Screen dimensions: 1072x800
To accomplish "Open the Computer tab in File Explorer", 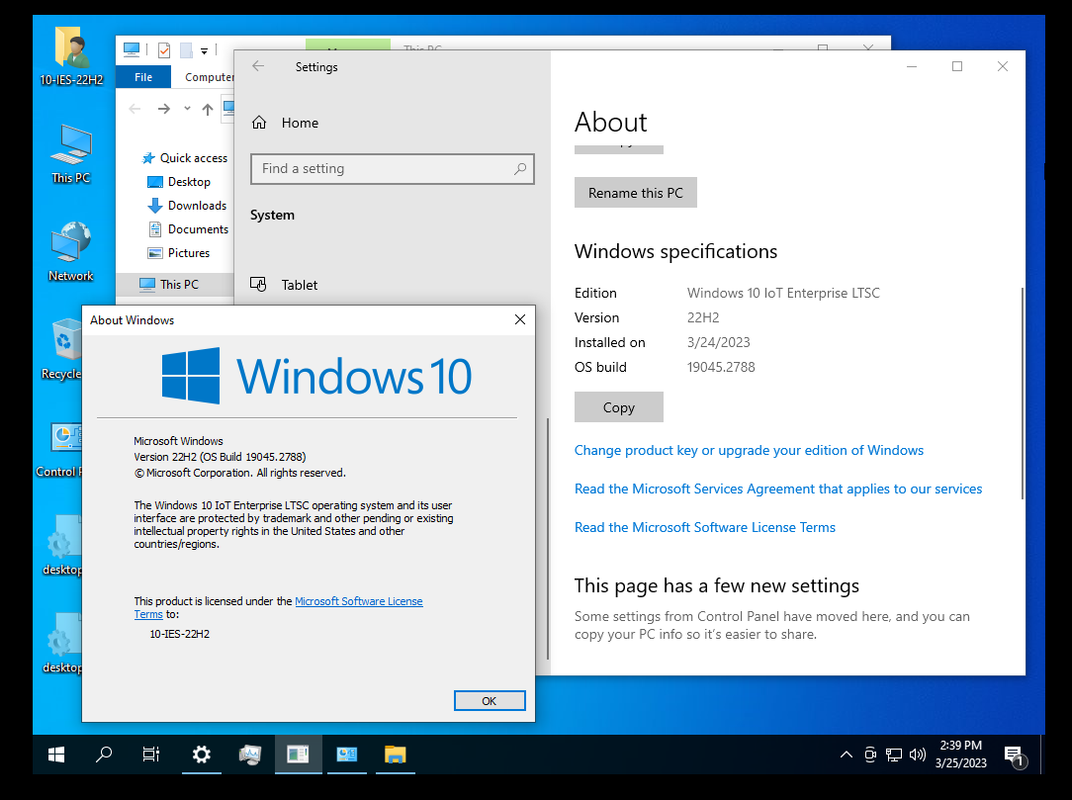I will coord(209,77).
